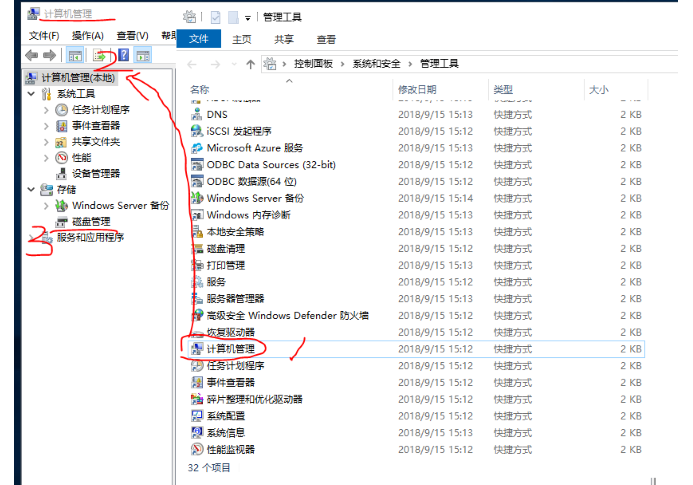Switch to the 共享 ribbon tab
Viewport: 693px width, 485px height.
[x=284, y=39]
